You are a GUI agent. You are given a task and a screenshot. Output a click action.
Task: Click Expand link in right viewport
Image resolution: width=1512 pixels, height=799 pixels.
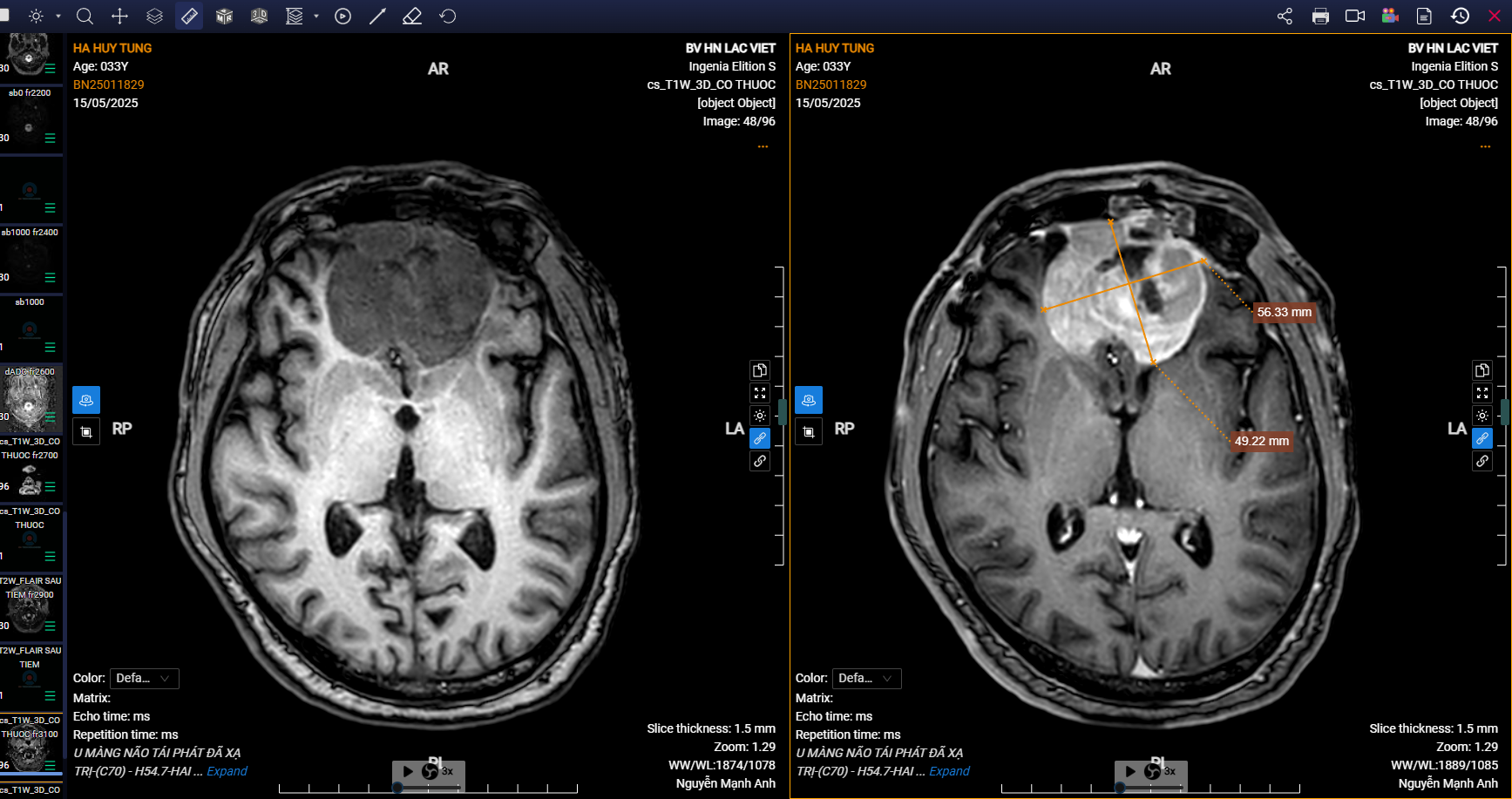click(949, 771)
